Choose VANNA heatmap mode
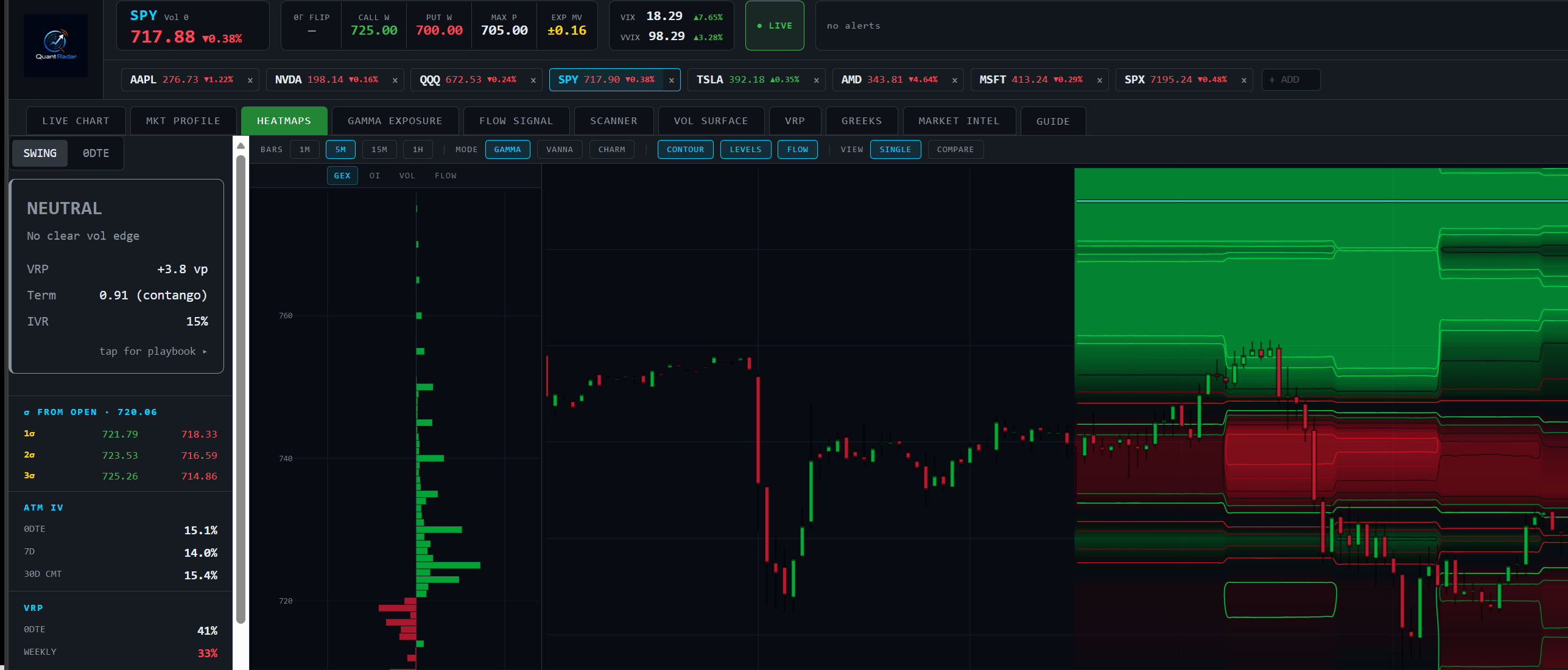Screen dimensions: 1568x670 (560, 150)
